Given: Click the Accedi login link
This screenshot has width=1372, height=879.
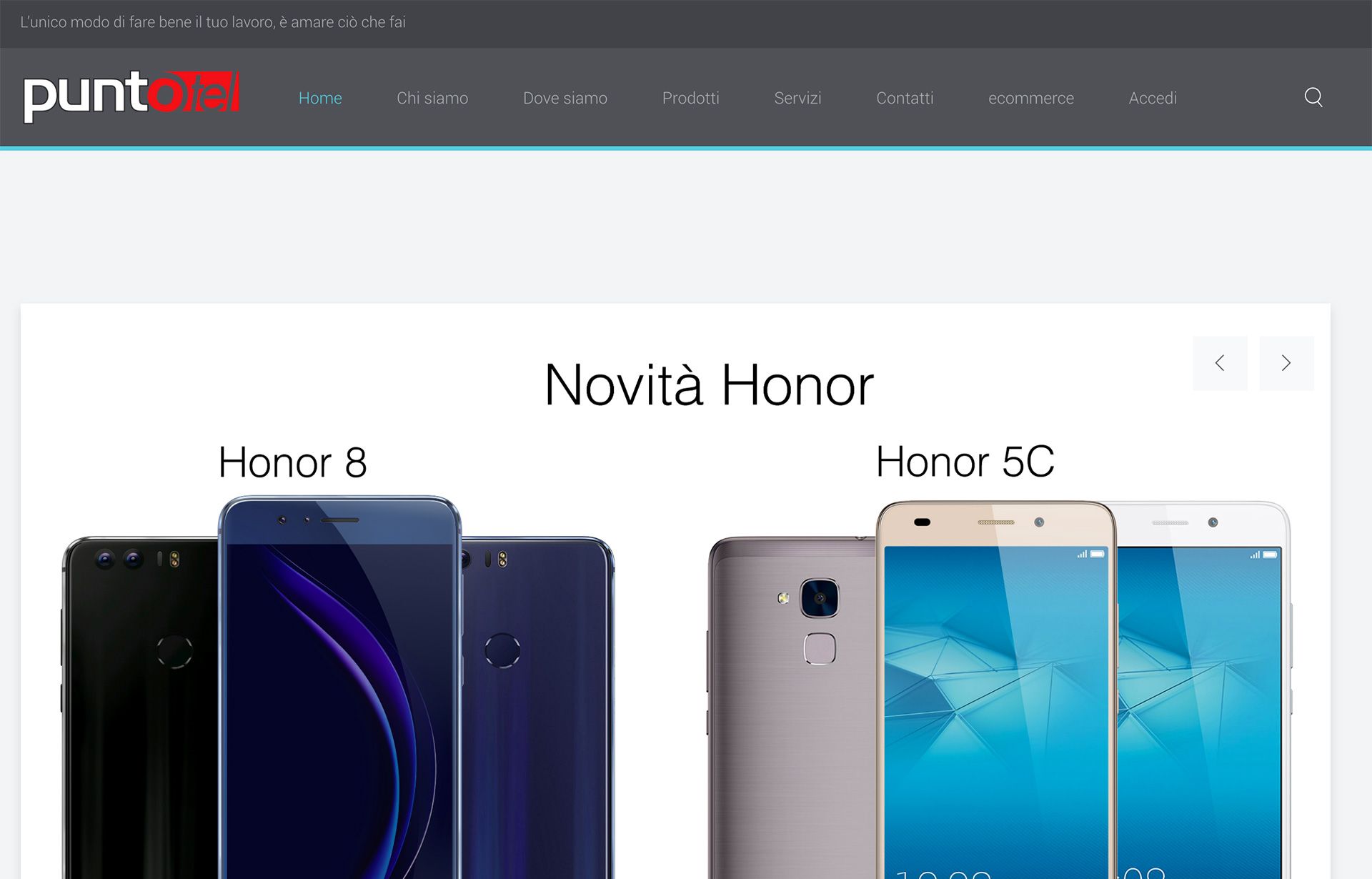Looking at the screenshot, I should coord(1153,98).
